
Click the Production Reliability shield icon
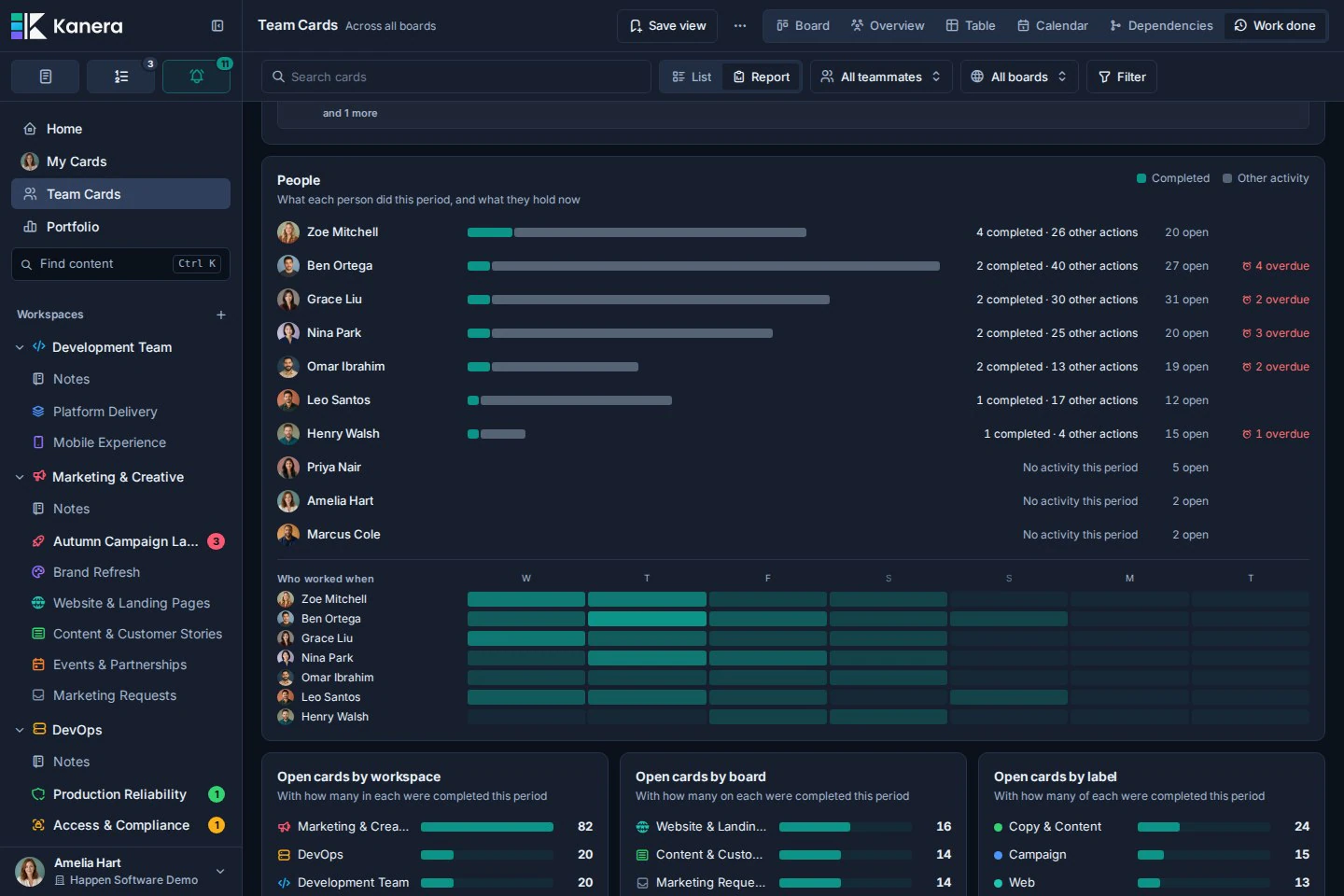[x=38, y=794]
